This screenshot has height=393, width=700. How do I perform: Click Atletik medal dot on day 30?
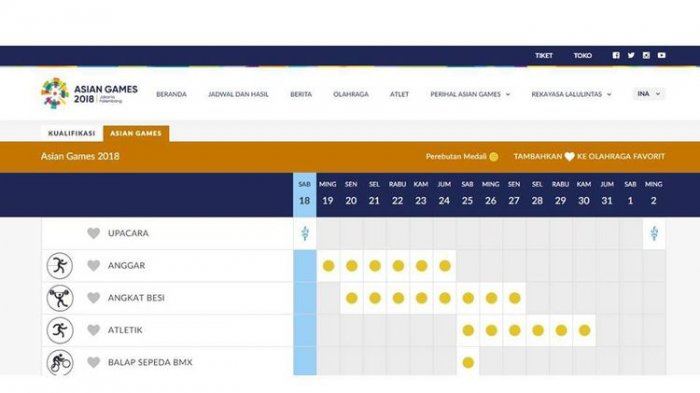584,330
